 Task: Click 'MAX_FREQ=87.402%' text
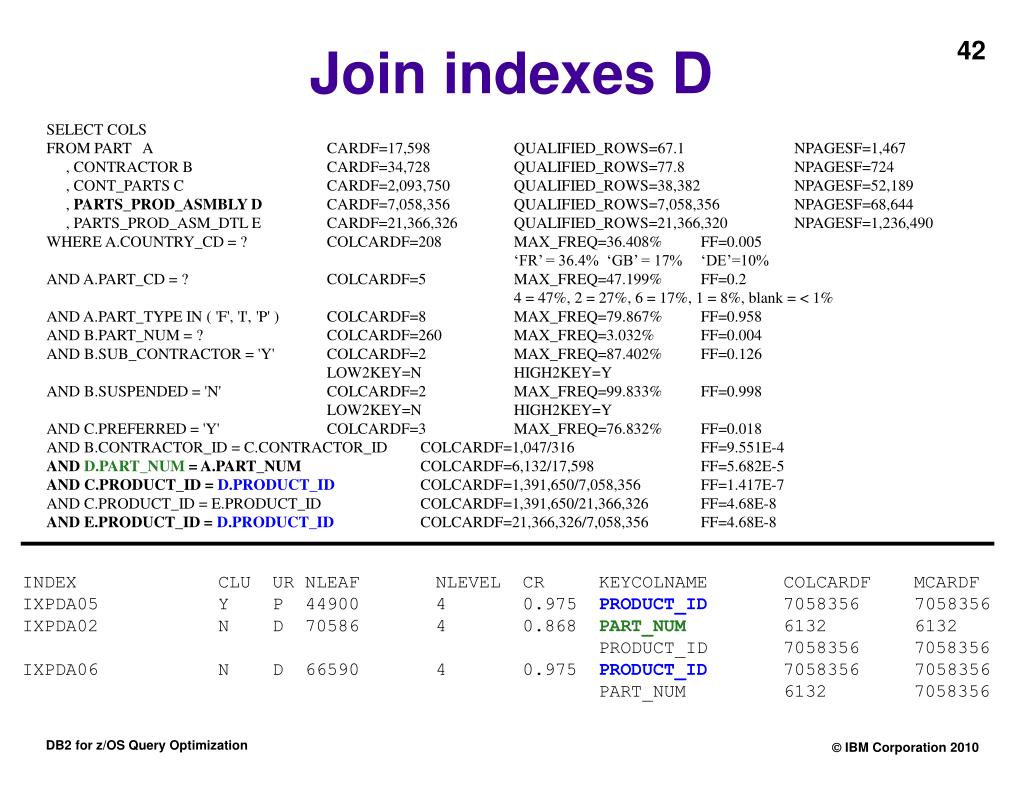[x=587, y=354]
